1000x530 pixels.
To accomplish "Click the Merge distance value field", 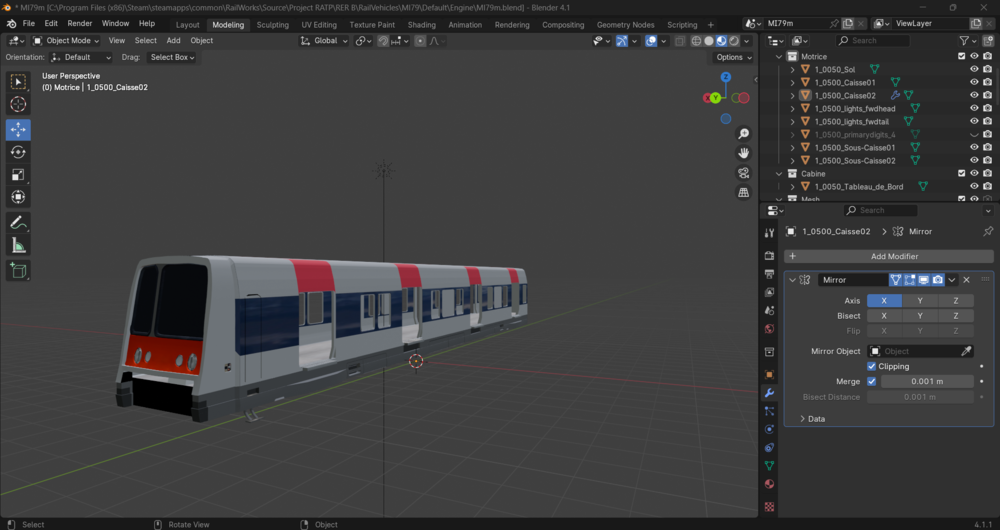I will click(x=927, y=381).
